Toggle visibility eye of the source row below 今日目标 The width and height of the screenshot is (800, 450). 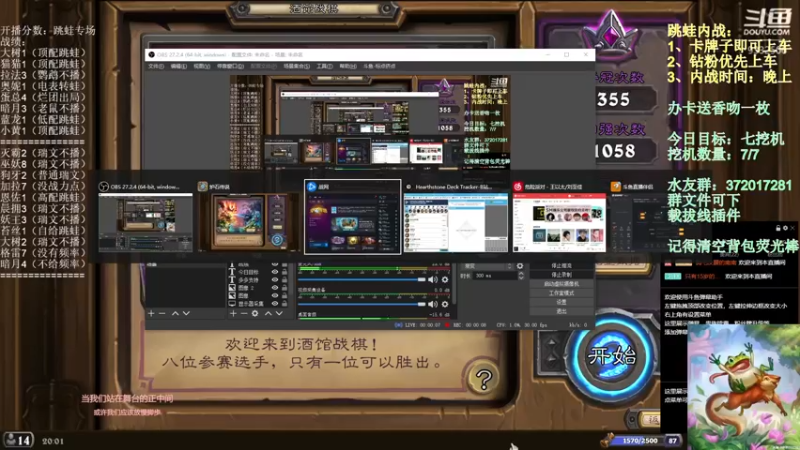tap(275, 280)
